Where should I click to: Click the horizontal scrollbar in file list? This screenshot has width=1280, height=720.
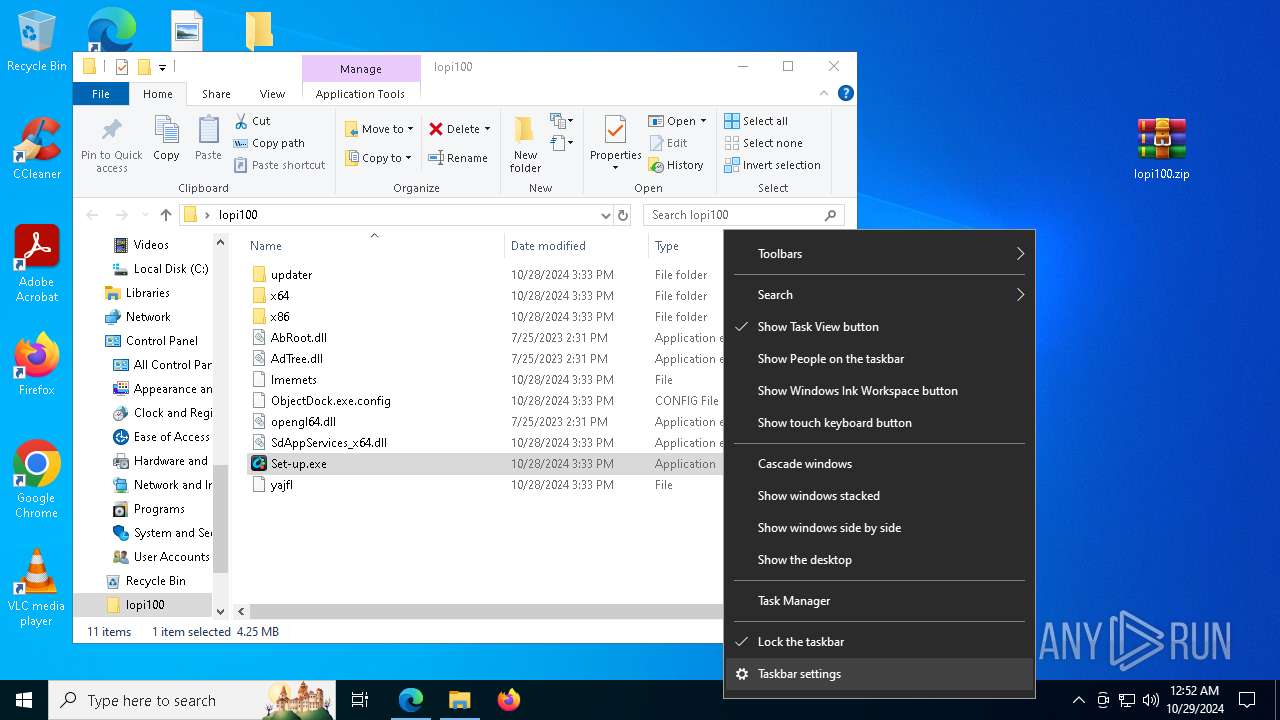485,610
